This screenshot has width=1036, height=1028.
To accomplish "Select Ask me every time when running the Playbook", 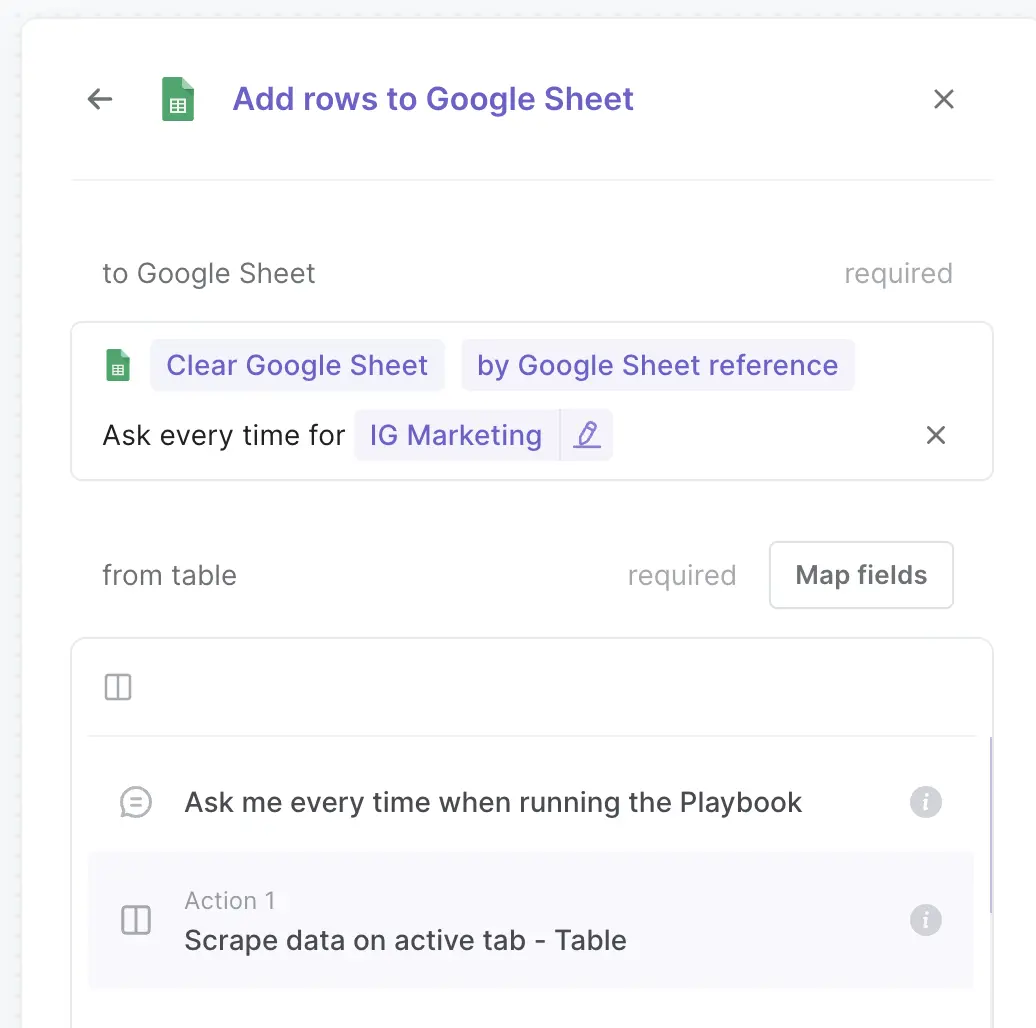I will click(x=493, y=802).
